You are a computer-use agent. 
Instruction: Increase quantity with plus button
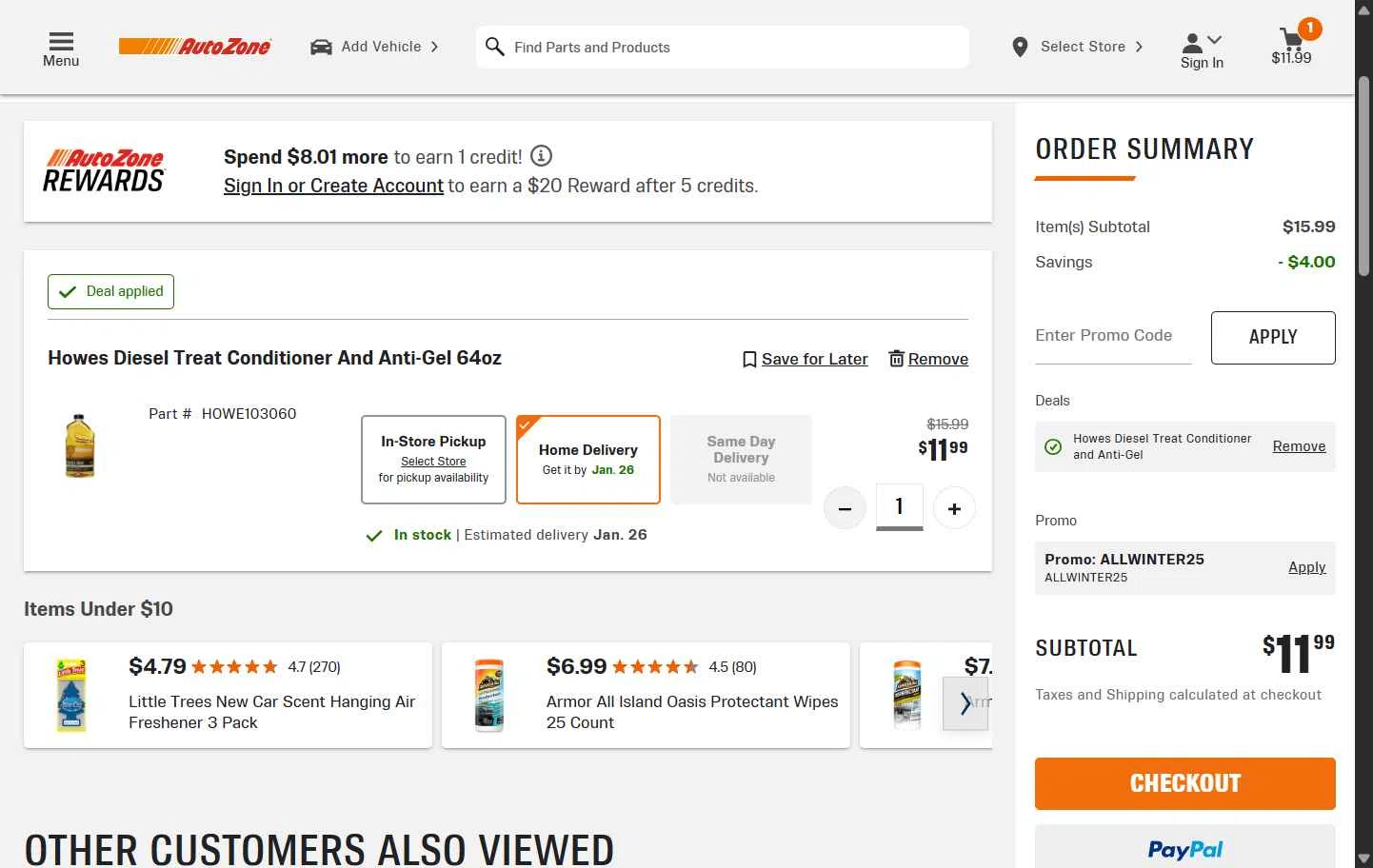(x=954, y=508)
